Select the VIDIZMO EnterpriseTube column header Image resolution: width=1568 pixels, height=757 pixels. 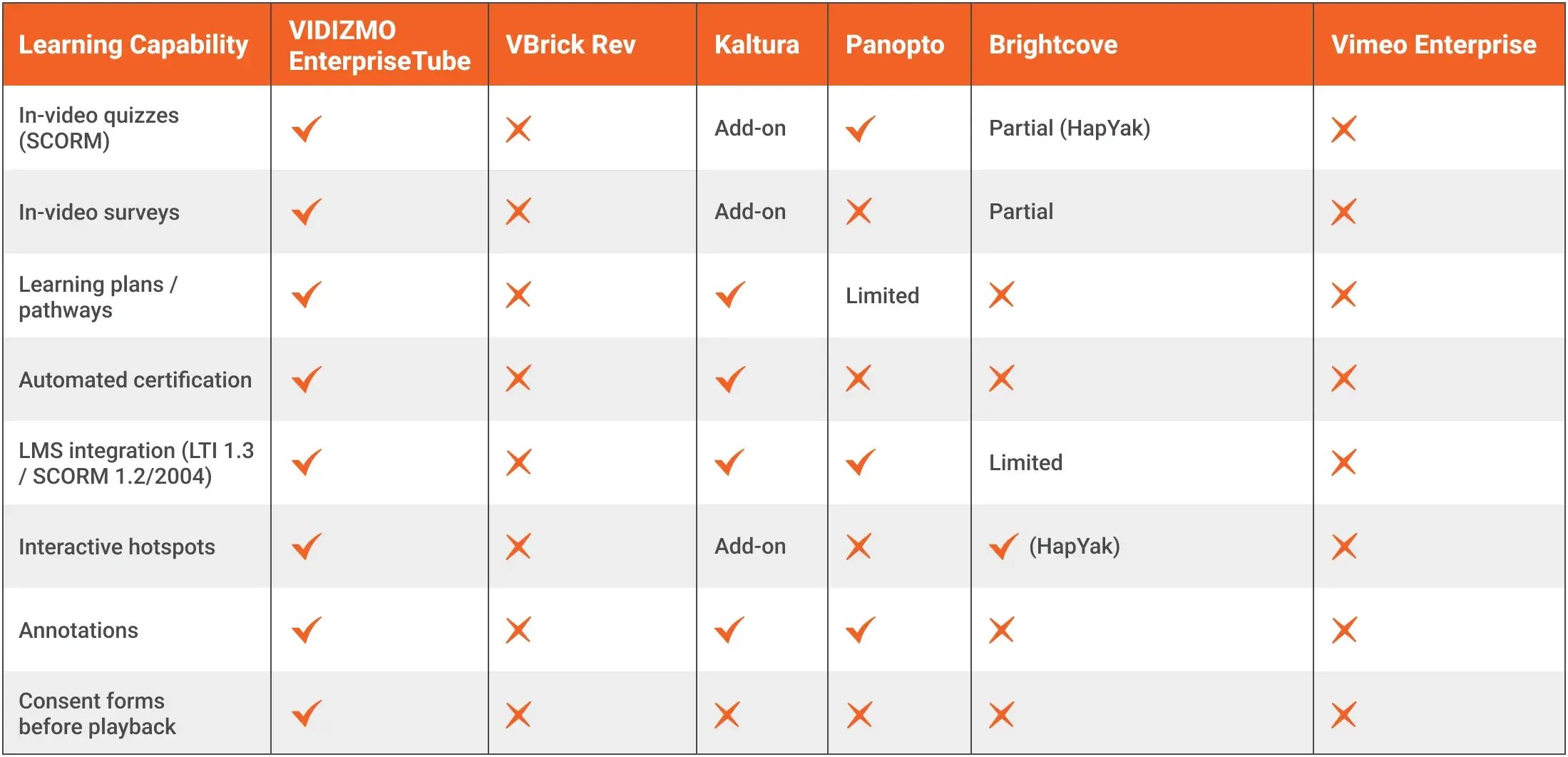[379, 45]
